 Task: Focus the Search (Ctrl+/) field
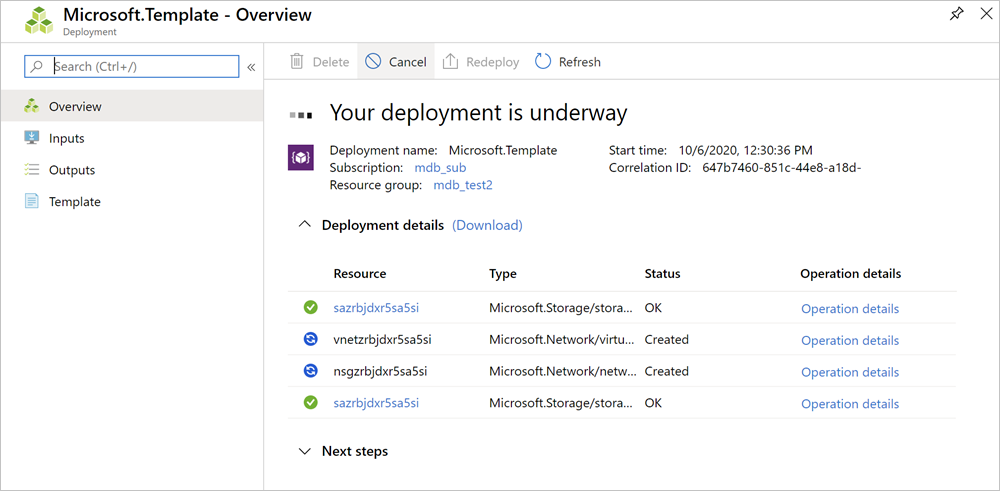click(140, 67)
